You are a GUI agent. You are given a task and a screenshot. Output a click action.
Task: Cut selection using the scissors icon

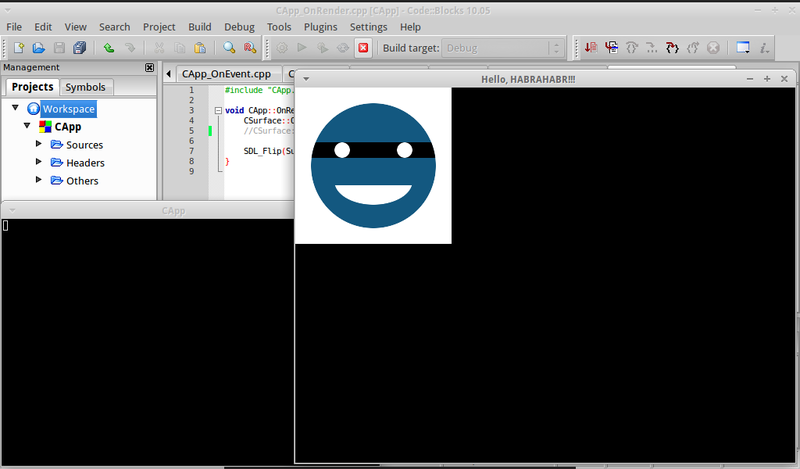point(159,48)
